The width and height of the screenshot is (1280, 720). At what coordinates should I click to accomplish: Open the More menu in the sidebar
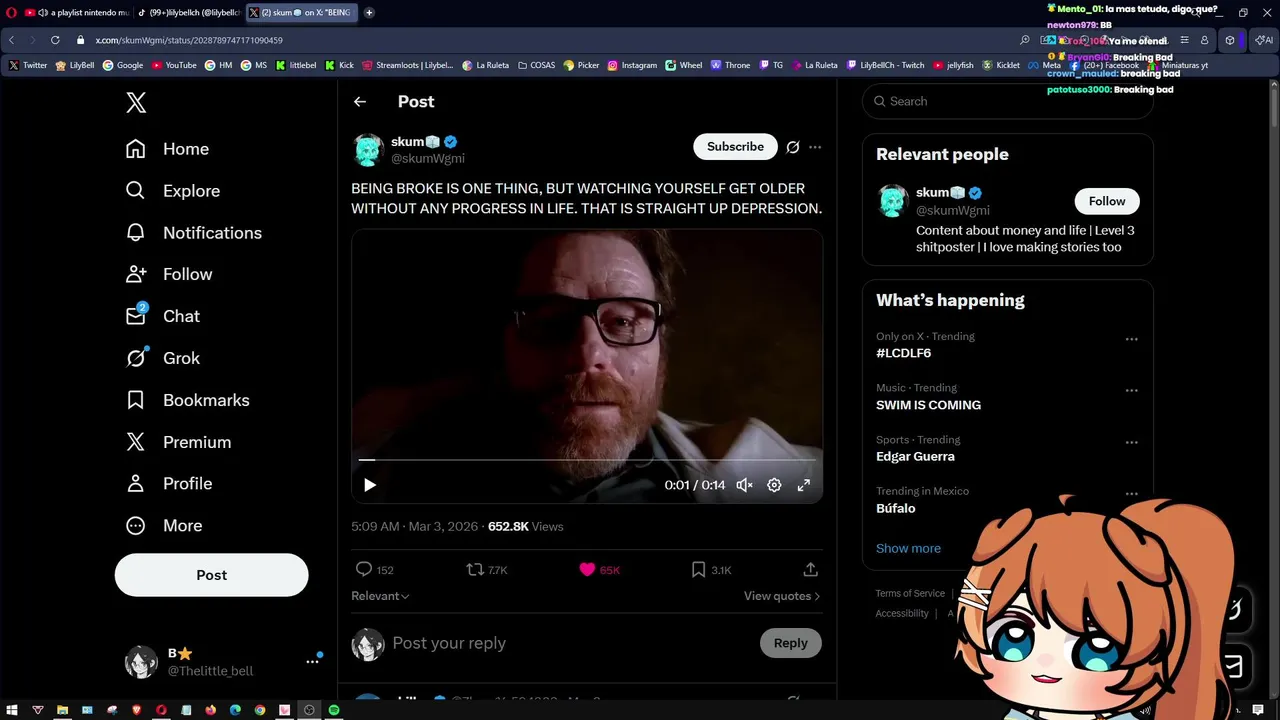(x=163, y=526)
